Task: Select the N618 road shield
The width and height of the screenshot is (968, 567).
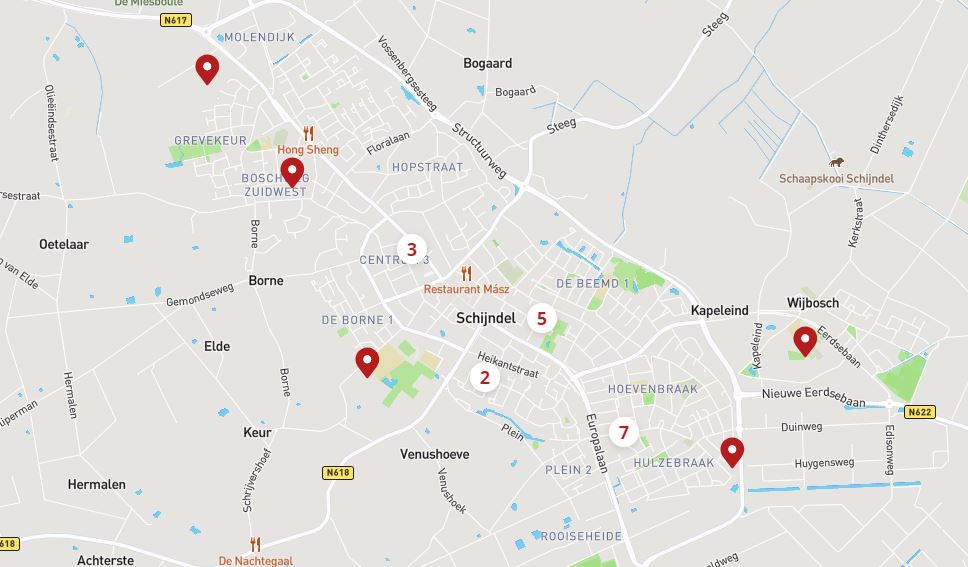Action: pos(338,472)
